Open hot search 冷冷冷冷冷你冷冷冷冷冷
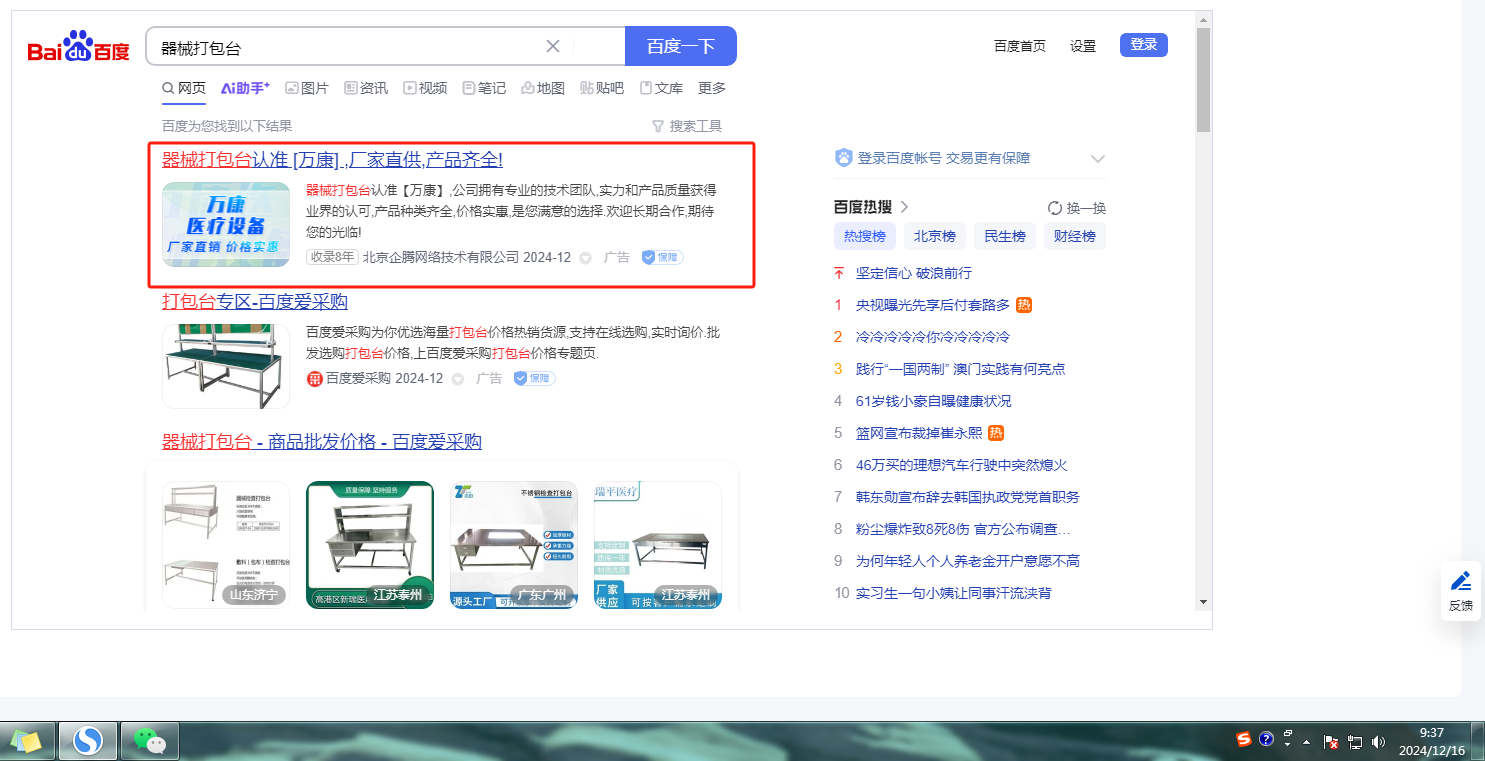The width and height of the screenshot is (1485, 761). pyautogui.click(x=933, y=337)
